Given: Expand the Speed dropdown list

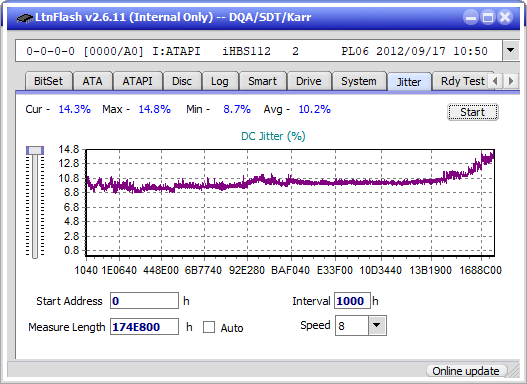Looking at the screenshot, I should click(x=377, y=325).
